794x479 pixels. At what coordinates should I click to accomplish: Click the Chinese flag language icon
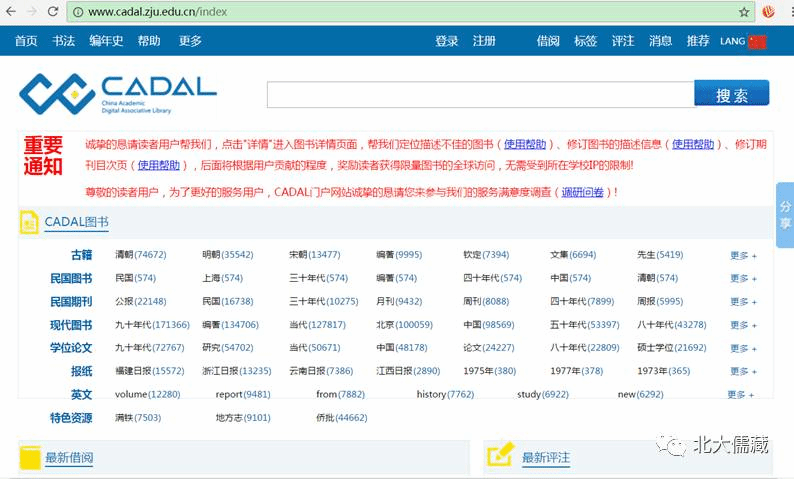click(757, 41)
